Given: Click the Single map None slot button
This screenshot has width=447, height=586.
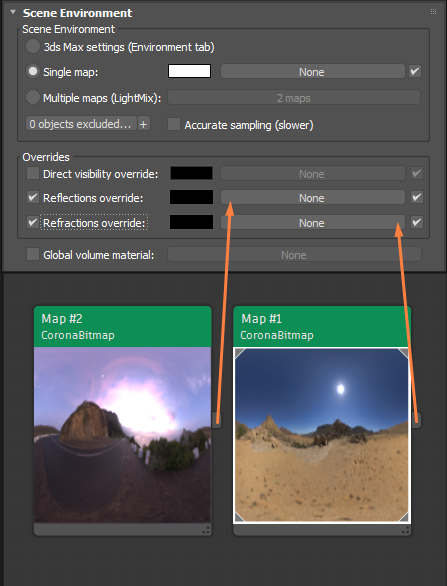Looking at the screenshot, I should pos(312,71).
